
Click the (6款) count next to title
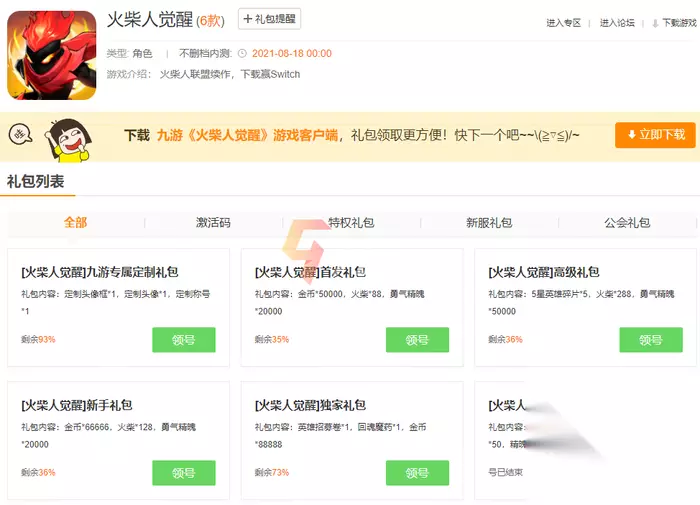[x=210, y=21]
